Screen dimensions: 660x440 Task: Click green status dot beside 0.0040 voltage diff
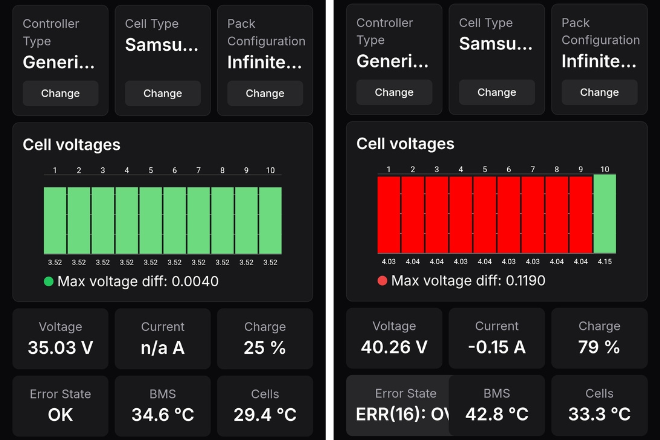[x=48, y=281]
